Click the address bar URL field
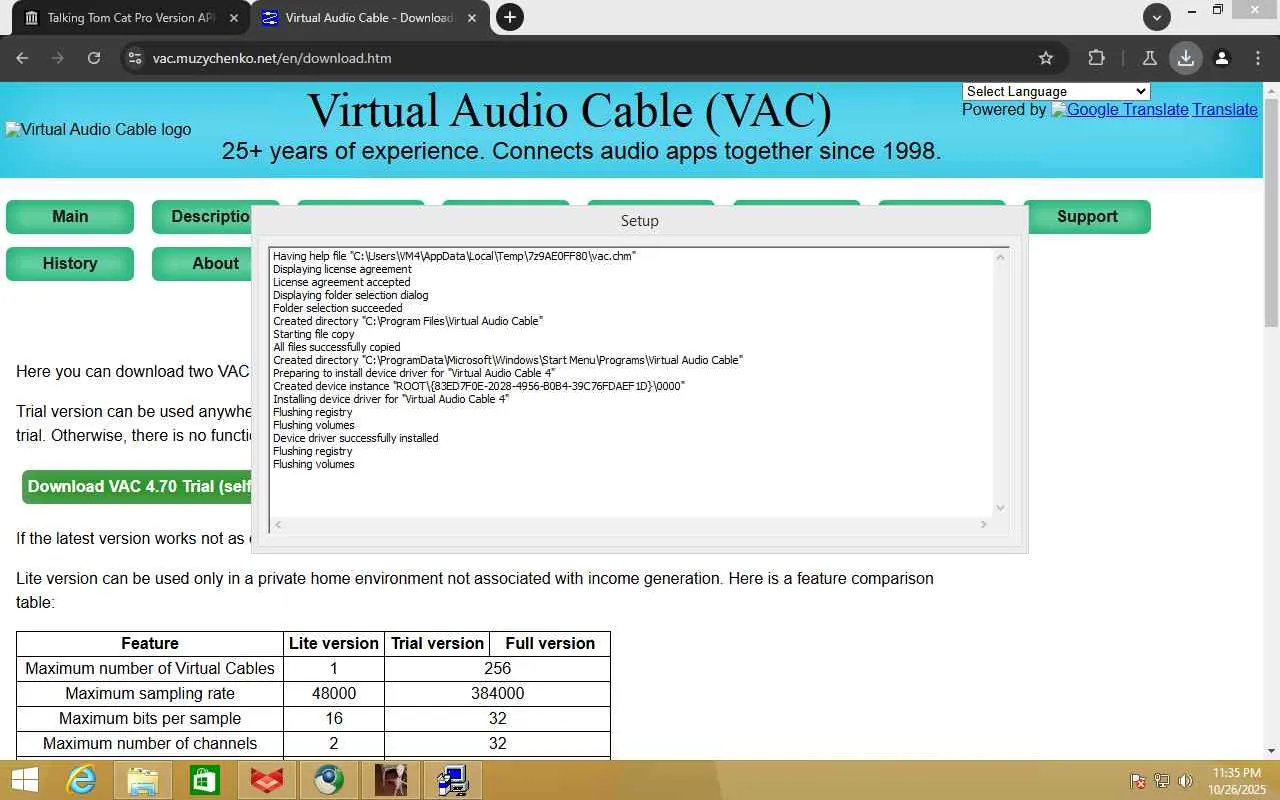Image resolution: width=1280 pixels, height=800 pixels. coord(590,58)
